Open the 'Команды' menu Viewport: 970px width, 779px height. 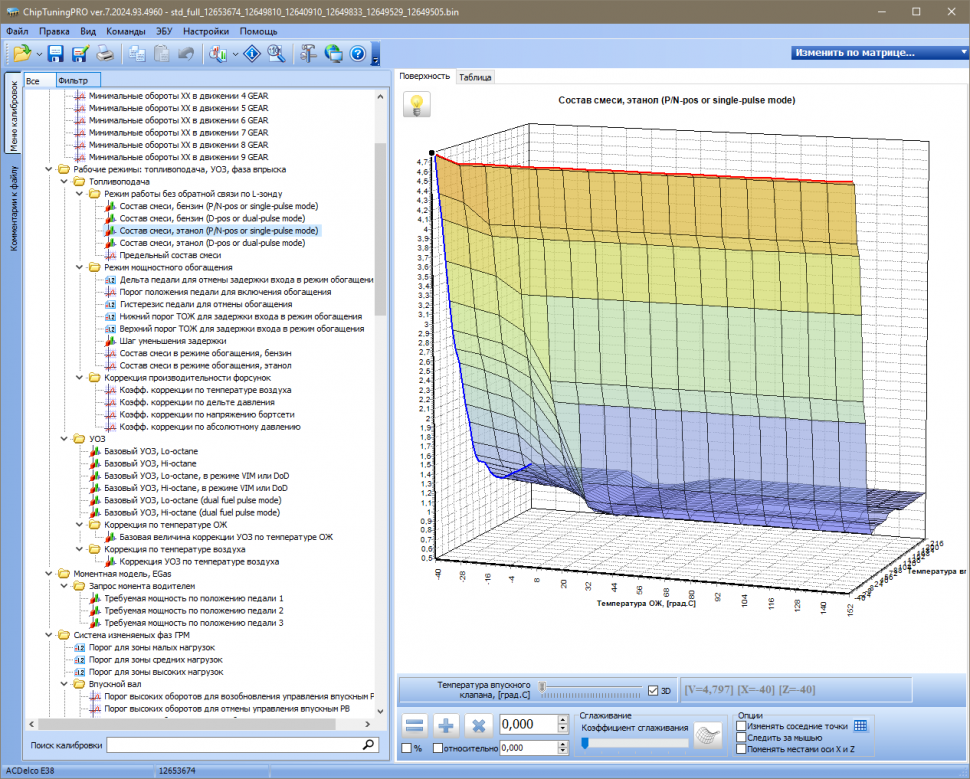coord(125,31)
